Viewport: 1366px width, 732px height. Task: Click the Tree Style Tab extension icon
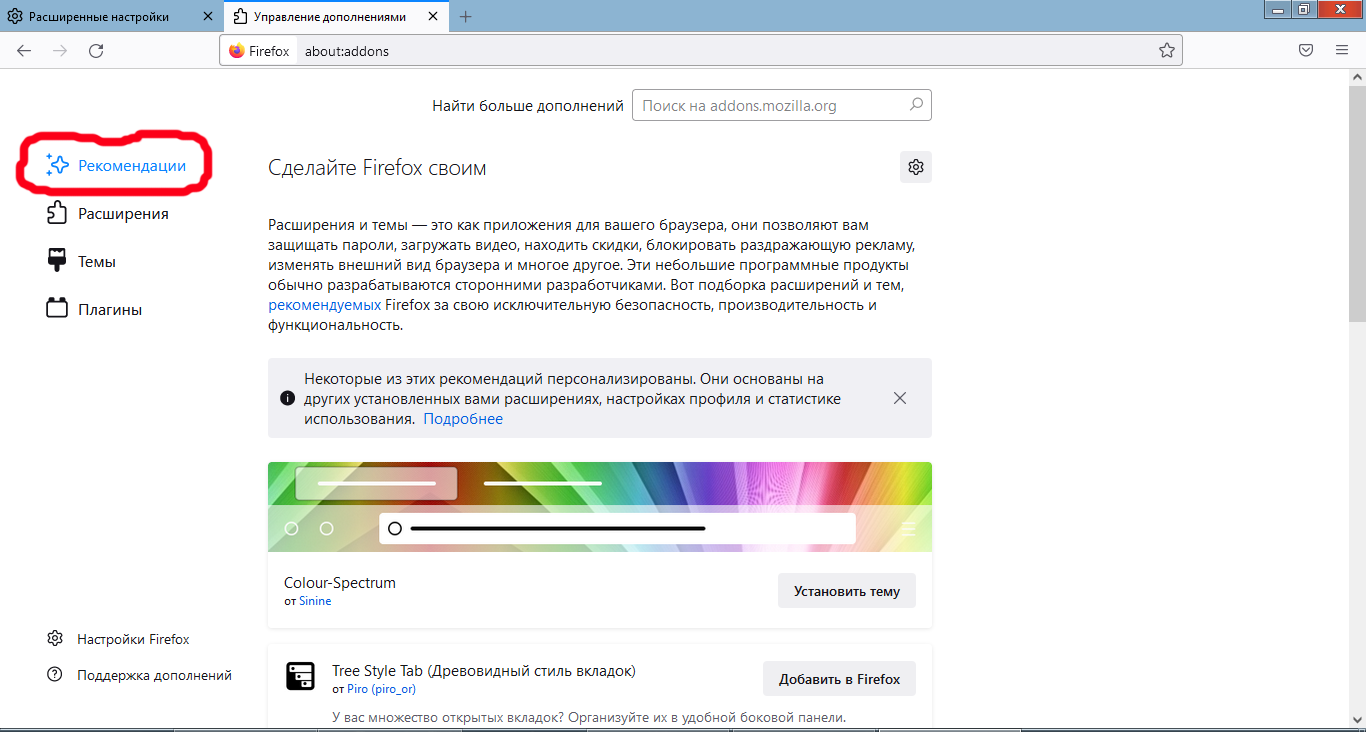[x=300, y=677]
